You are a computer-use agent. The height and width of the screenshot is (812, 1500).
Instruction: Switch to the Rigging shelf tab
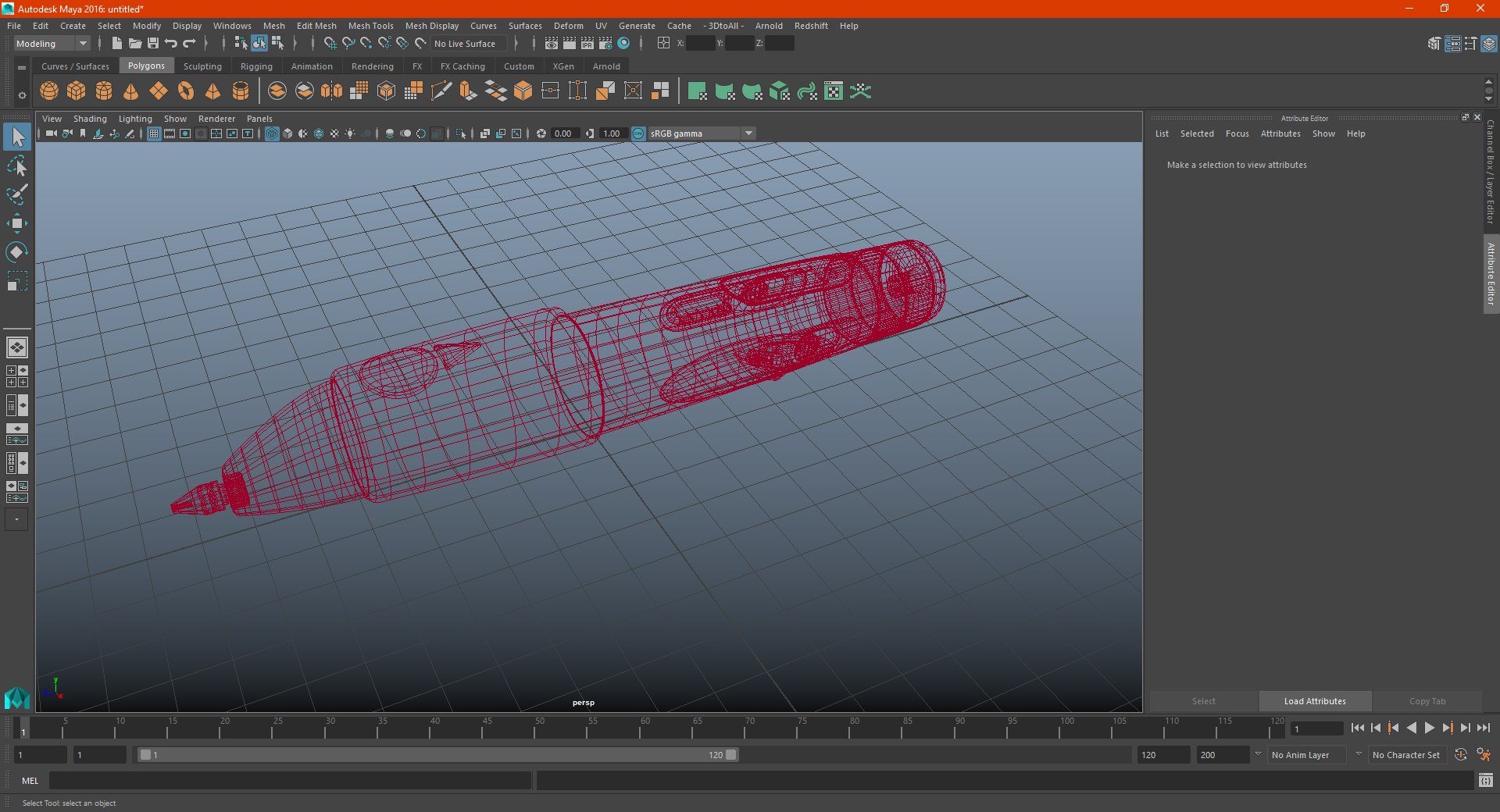point(256,66)
